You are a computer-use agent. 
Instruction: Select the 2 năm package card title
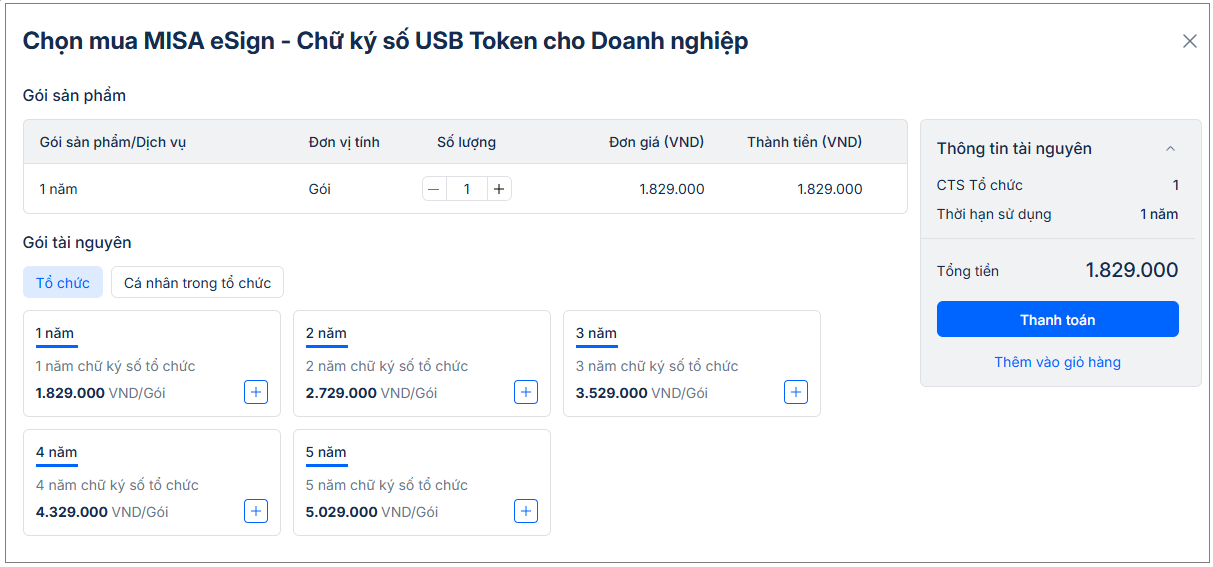click(326, 333)
